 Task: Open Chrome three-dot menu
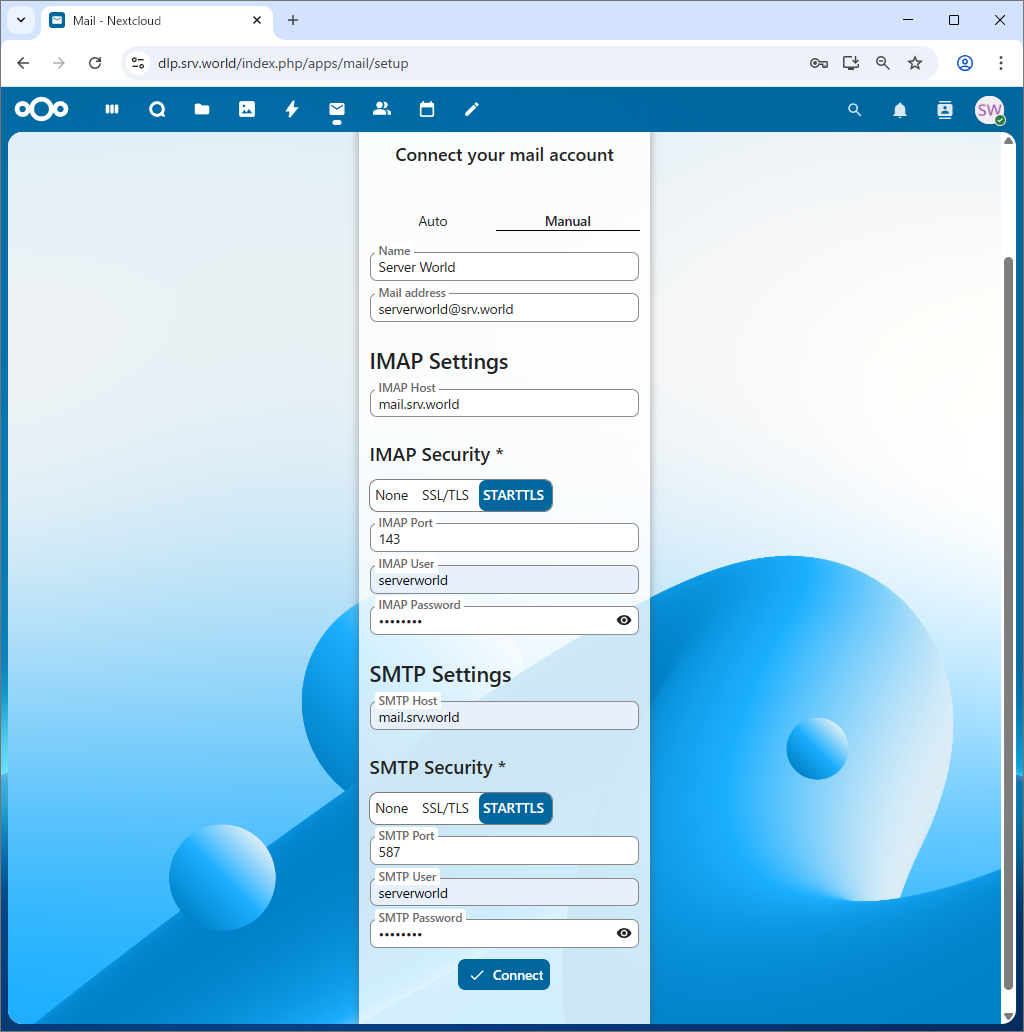point(1001,63)
